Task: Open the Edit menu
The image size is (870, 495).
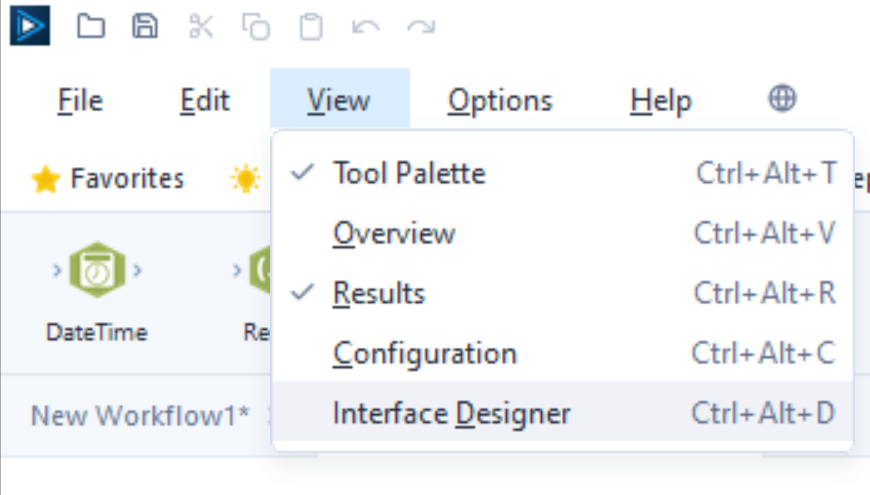Action: (x=205, y=100)
